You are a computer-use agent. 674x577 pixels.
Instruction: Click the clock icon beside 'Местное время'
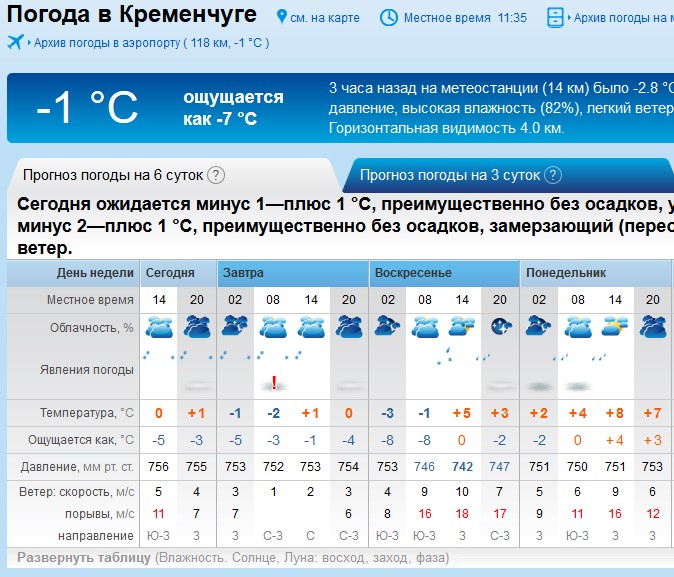pyautogui.click(x=388, y=18)
